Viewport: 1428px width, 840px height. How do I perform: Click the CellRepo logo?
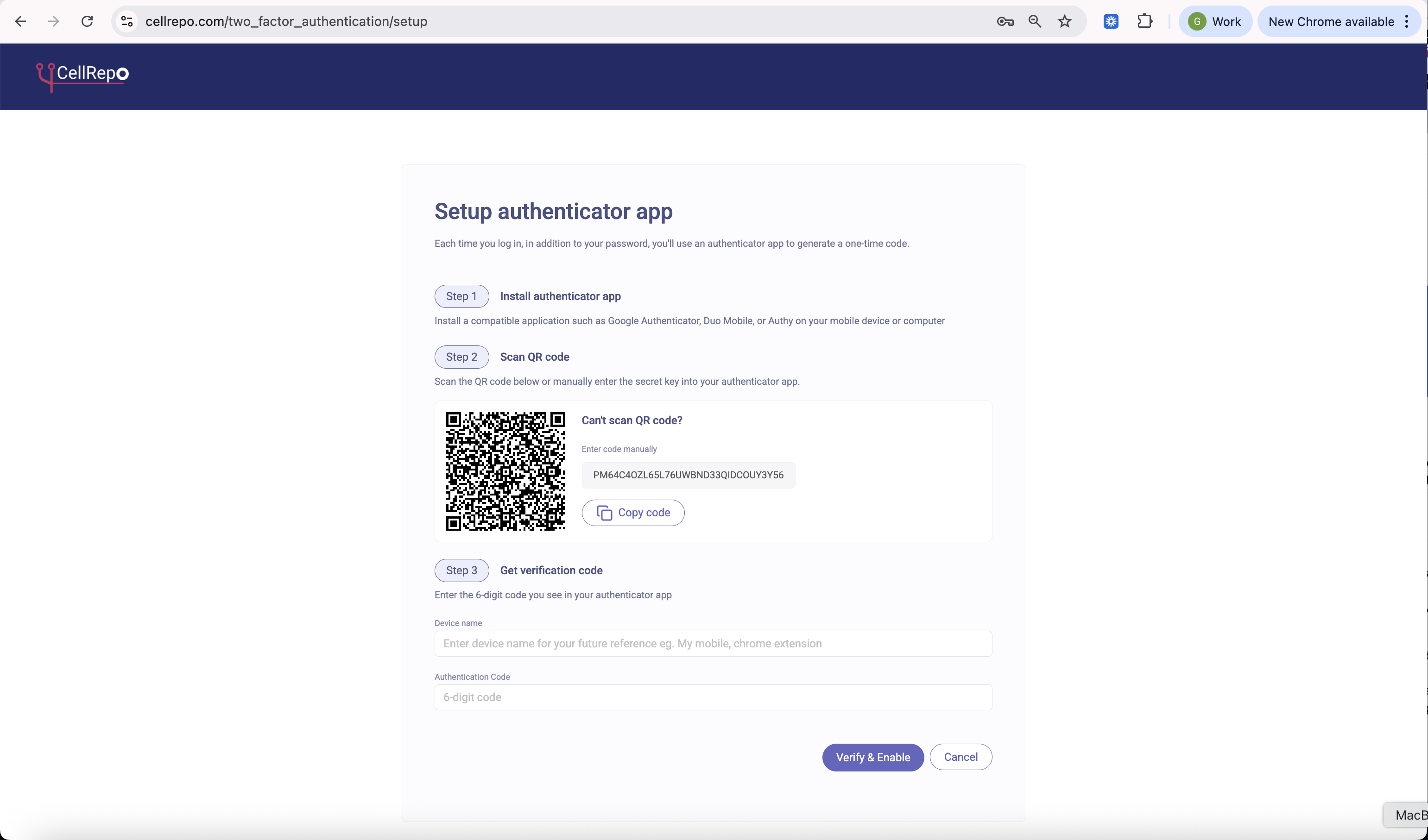point(82,76)
